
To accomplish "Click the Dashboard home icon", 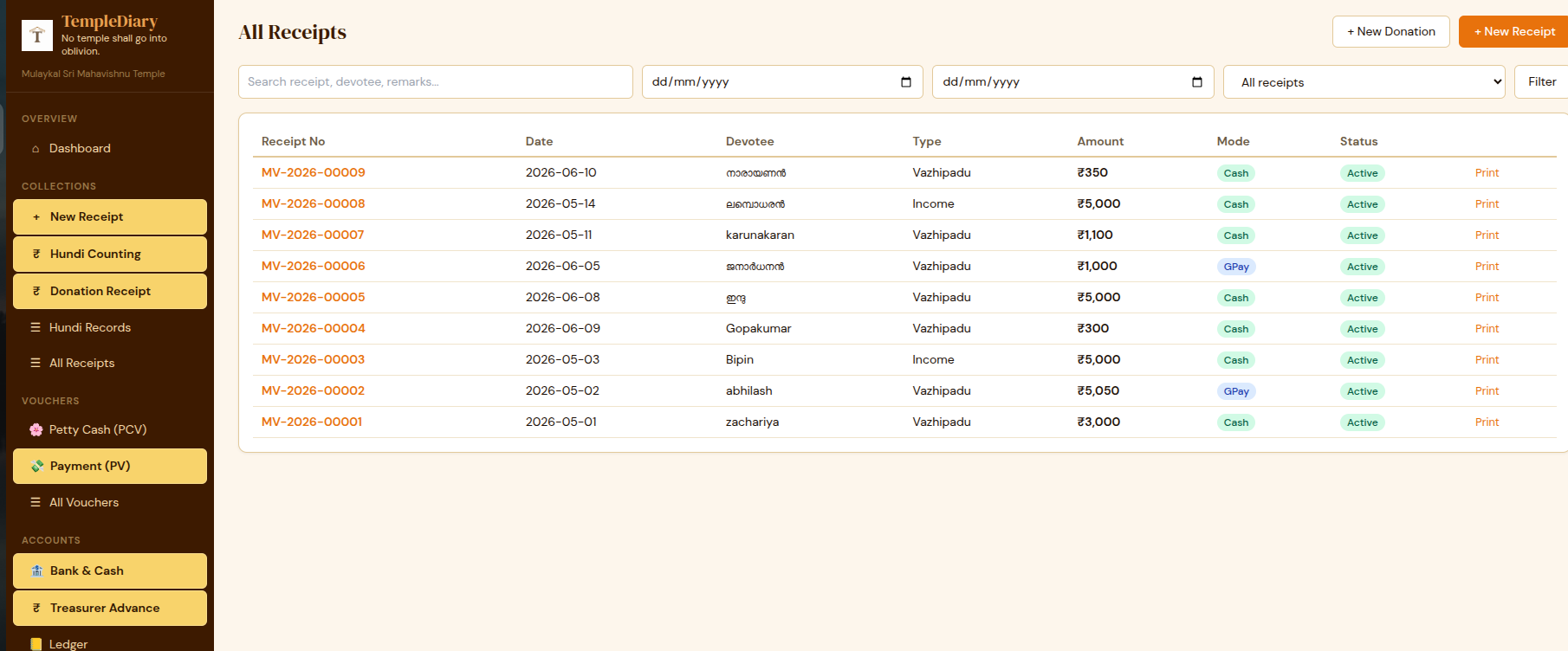I will coord(36,149).
